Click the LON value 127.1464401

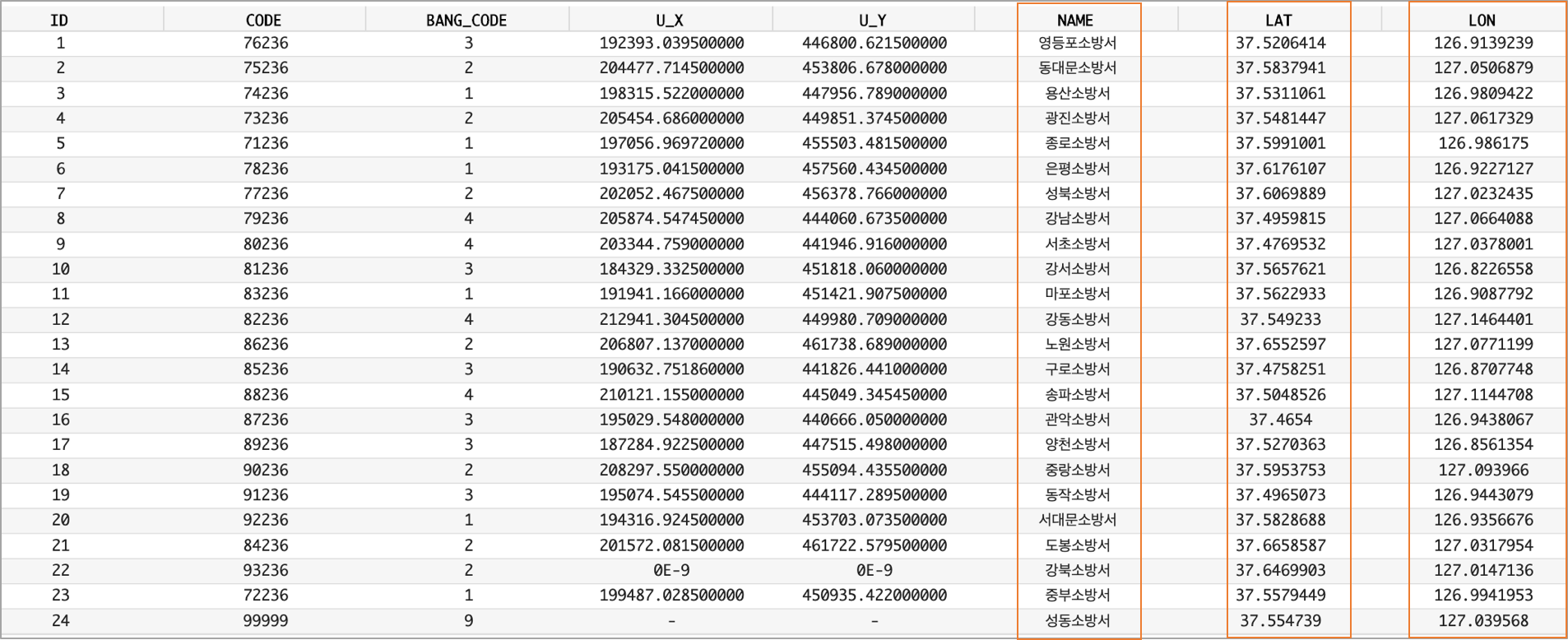pyautogui.click(x=1483, y=318)
